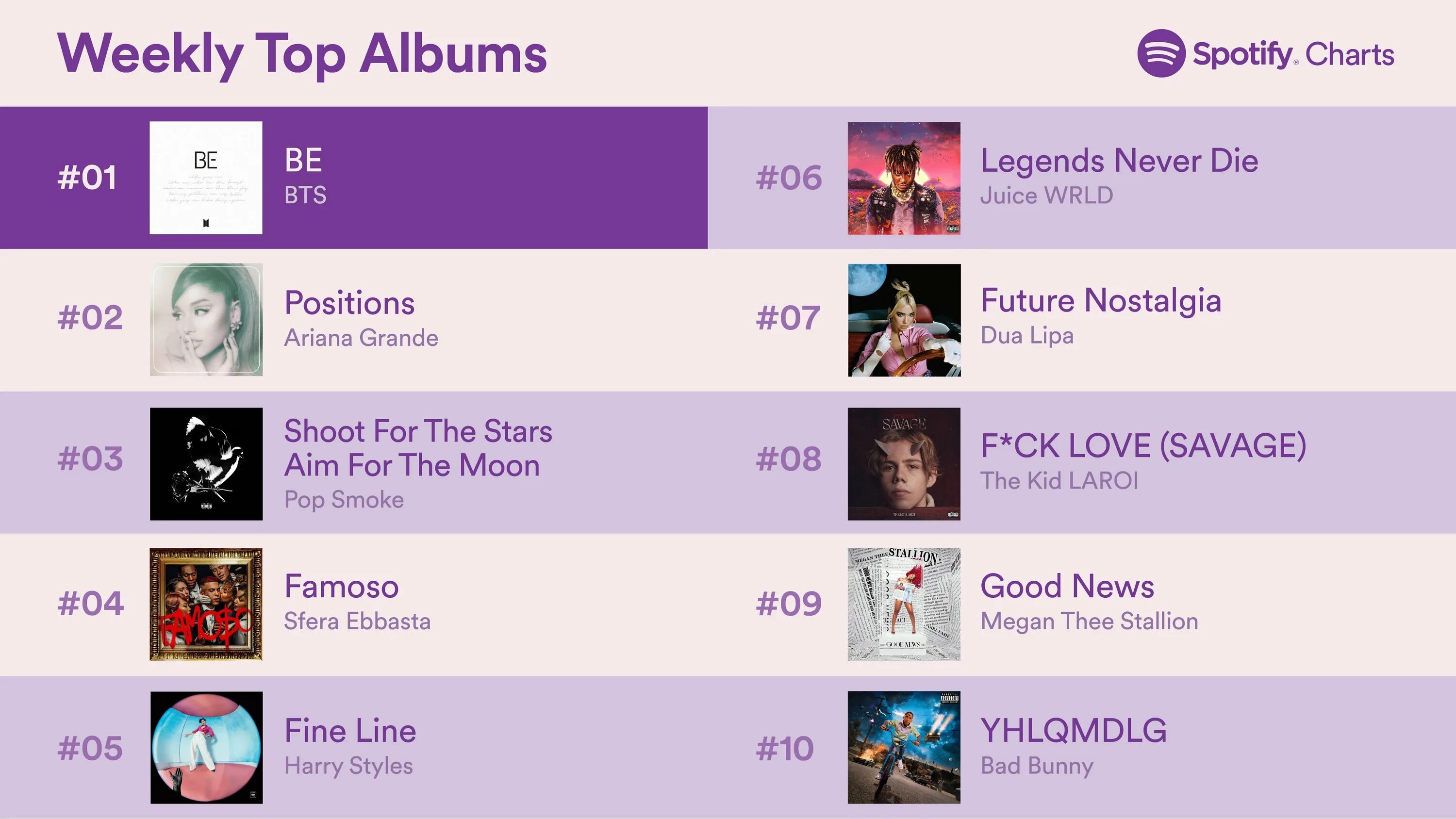This screenshot has width=1456, height=819.
Task: Select the F*CK LOVE (SAVAGE) cover art
Action: [x=904, y=463]
